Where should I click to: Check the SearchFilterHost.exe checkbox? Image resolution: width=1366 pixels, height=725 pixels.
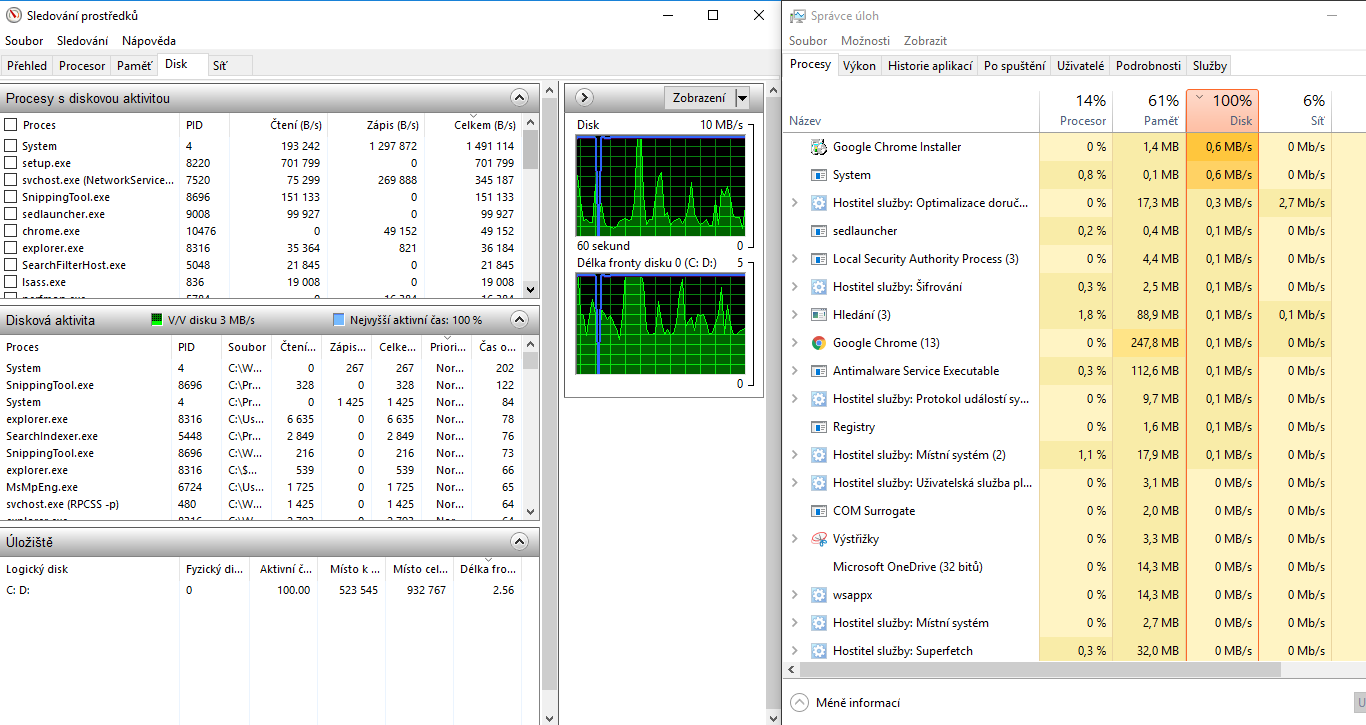click(x=11, y=265)
